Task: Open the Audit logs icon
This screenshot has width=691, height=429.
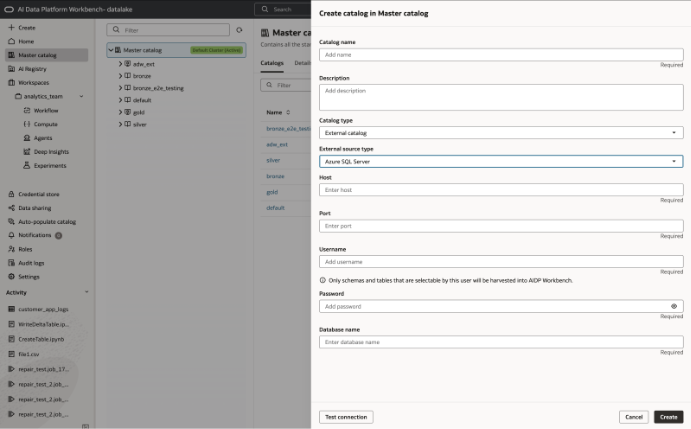Action: click(x=11, y=263)
